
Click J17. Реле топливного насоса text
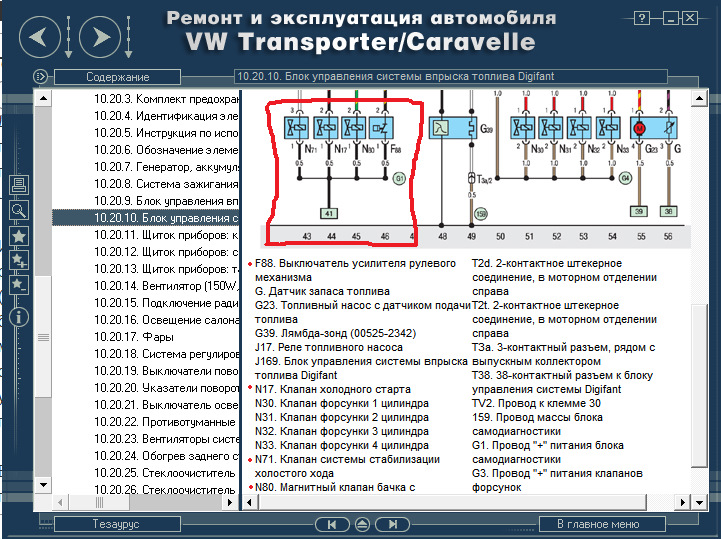tap(328, 347)
